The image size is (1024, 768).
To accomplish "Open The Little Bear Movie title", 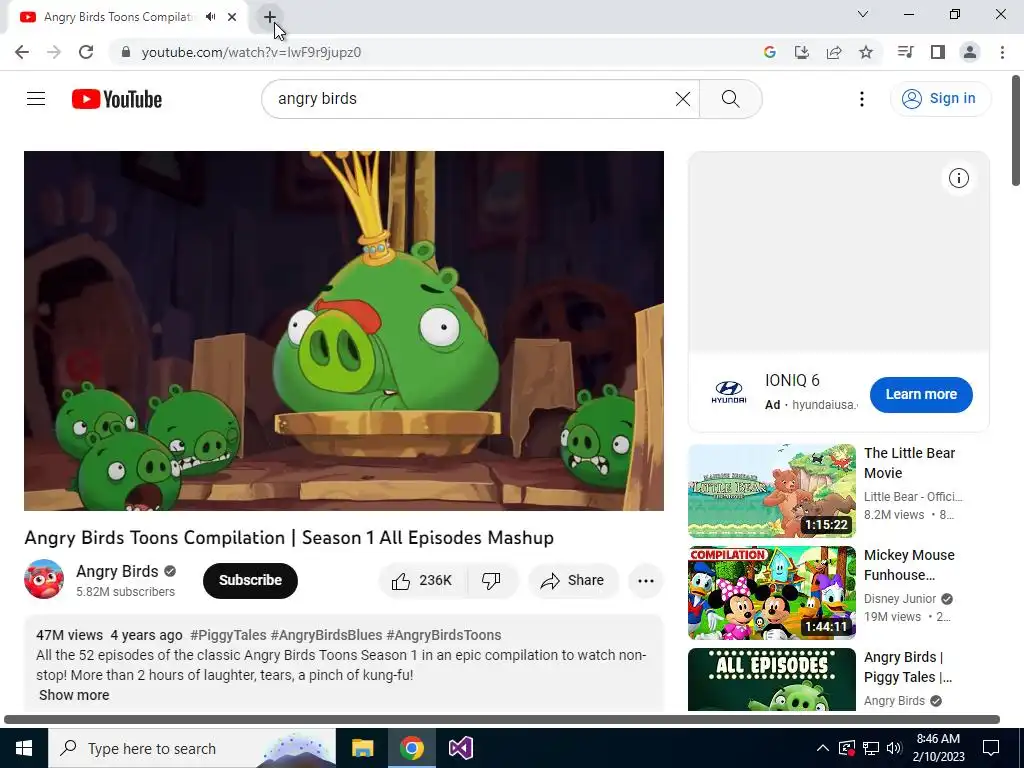I will (x=909, y=463).
